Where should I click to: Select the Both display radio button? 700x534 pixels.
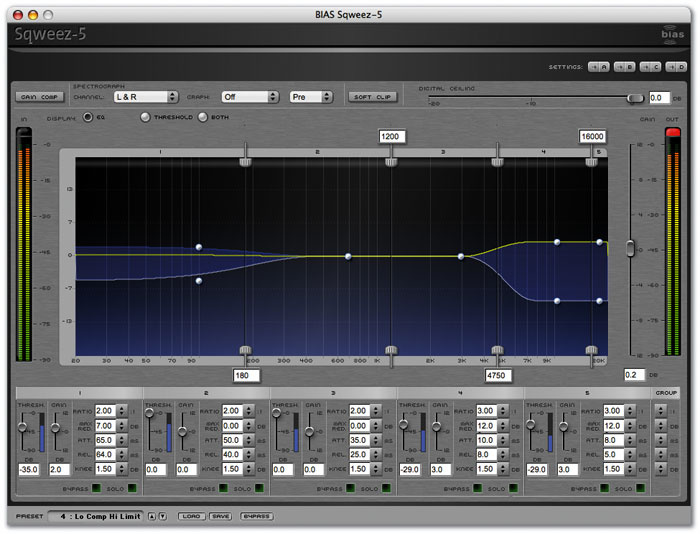pos(203,117)
